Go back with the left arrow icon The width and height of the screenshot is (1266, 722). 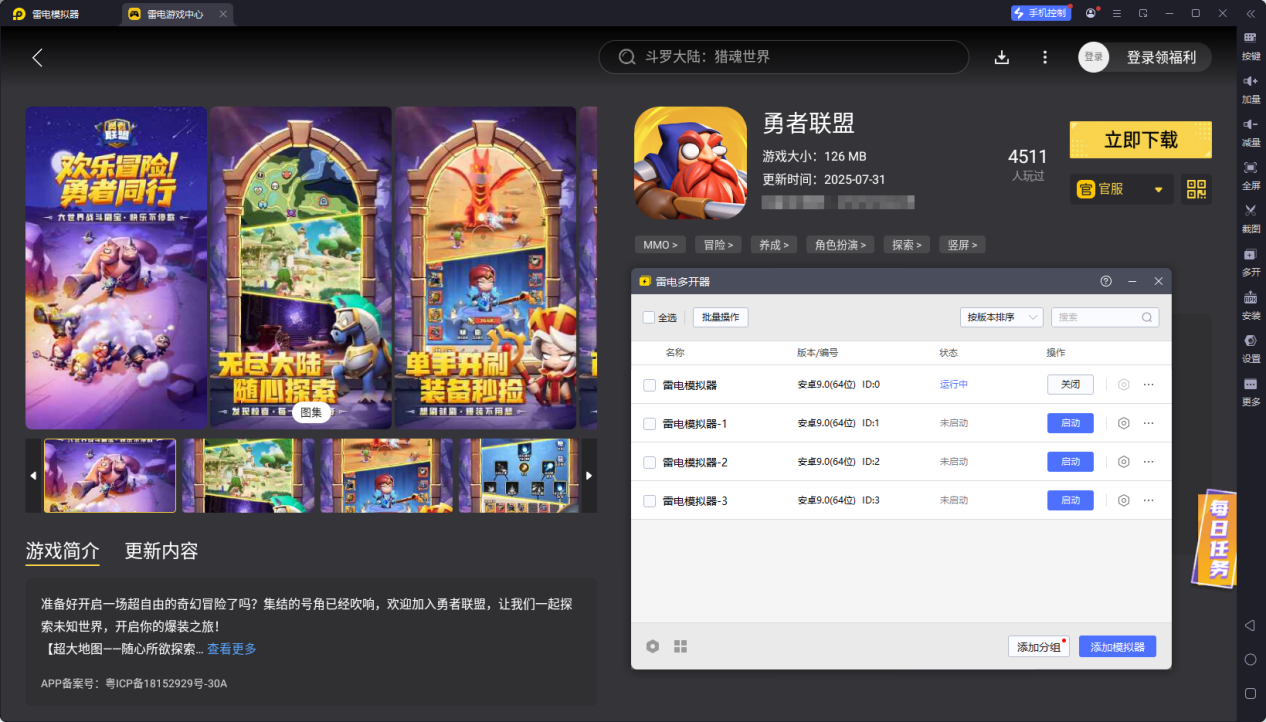[38, 57]
